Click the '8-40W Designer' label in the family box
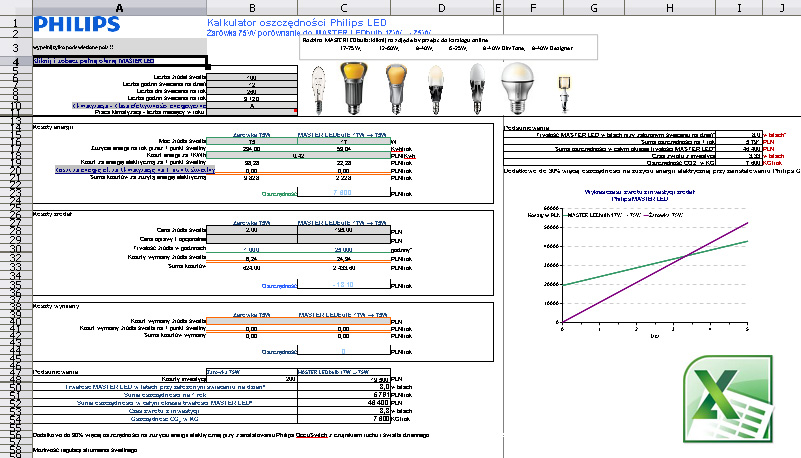The height and width of the screenshot is (458, 801). 552,49
